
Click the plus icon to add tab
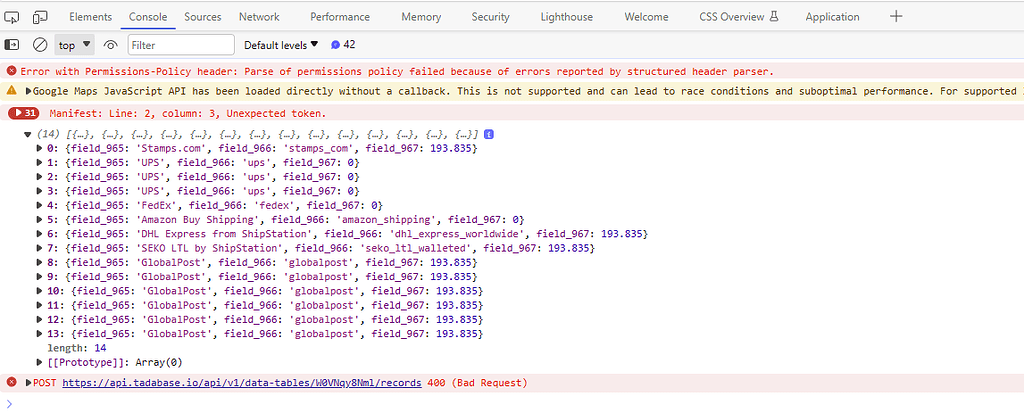[896, 17]
